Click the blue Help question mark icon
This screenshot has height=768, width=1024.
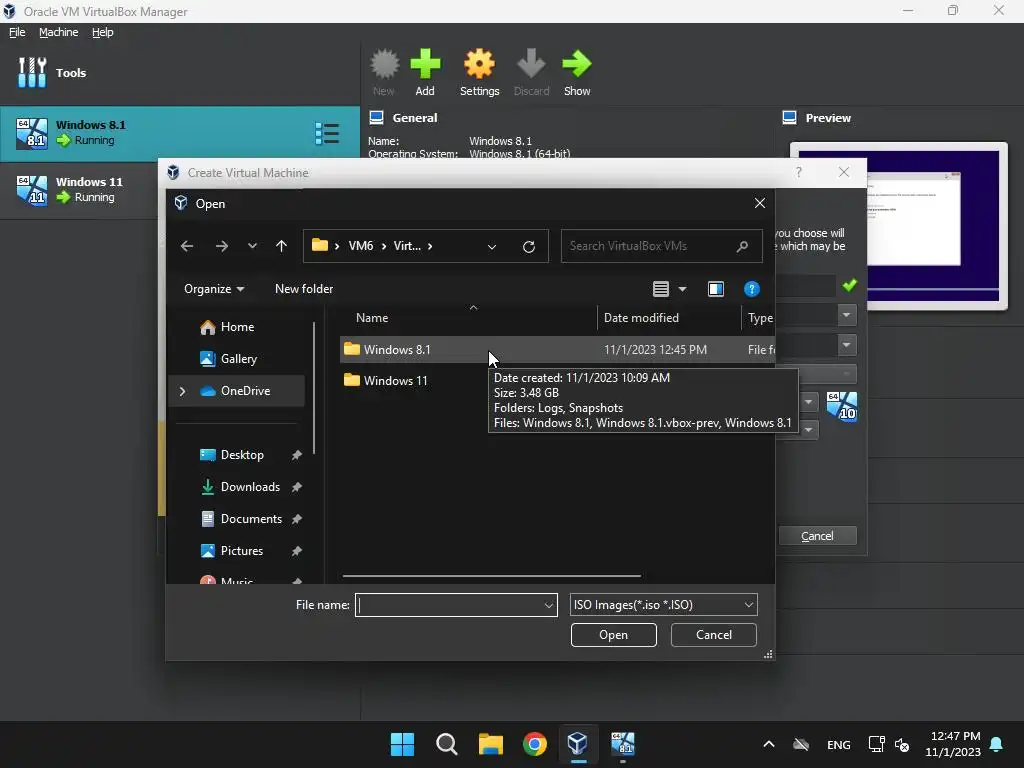click(752, 289)
